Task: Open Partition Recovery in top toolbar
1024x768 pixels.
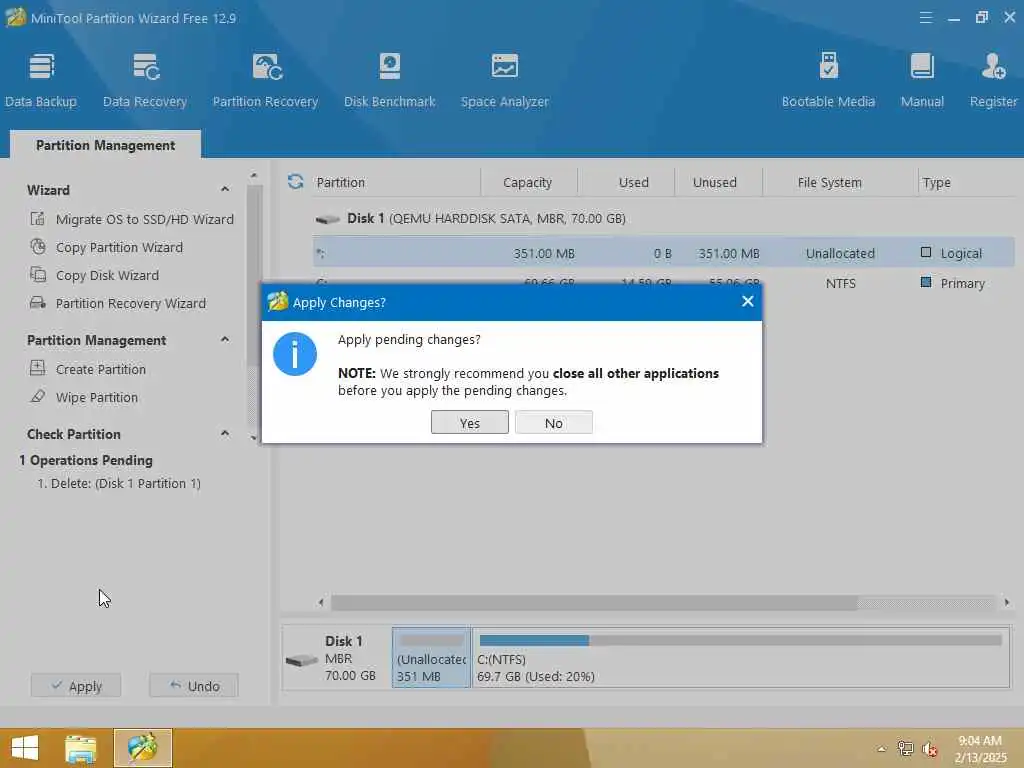Action: pyautogui.click(x=265, y=80)
